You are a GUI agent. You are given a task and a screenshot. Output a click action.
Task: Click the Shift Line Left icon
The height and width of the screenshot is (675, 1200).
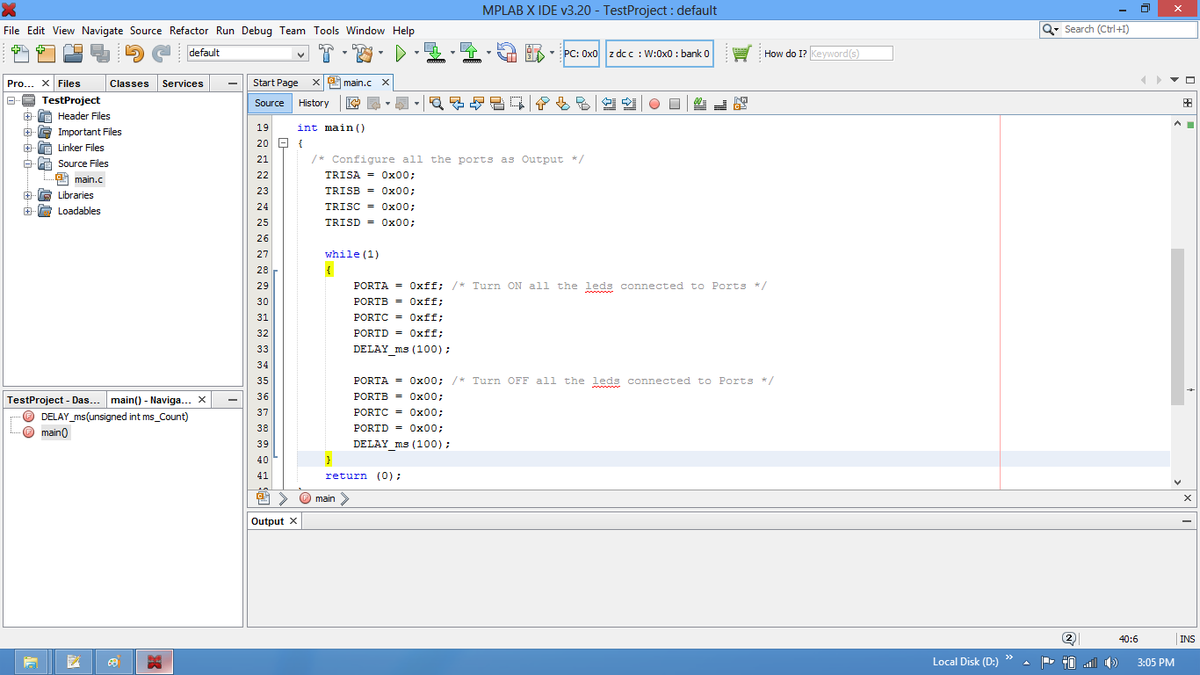pos(608,103)
